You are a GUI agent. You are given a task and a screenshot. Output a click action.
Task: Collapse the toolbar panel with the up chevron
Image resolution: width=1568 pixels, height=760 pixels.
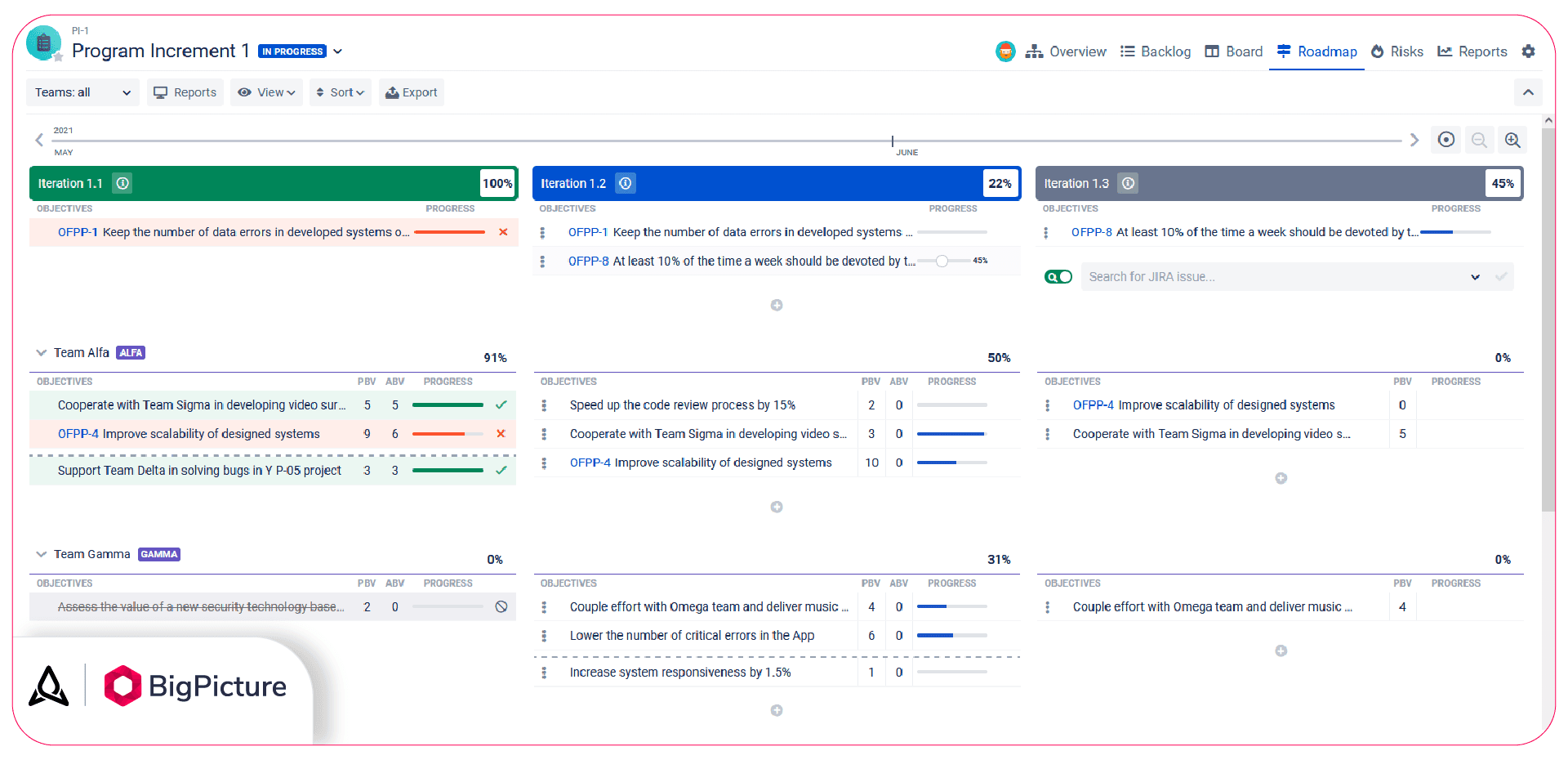coord(1528,92)
